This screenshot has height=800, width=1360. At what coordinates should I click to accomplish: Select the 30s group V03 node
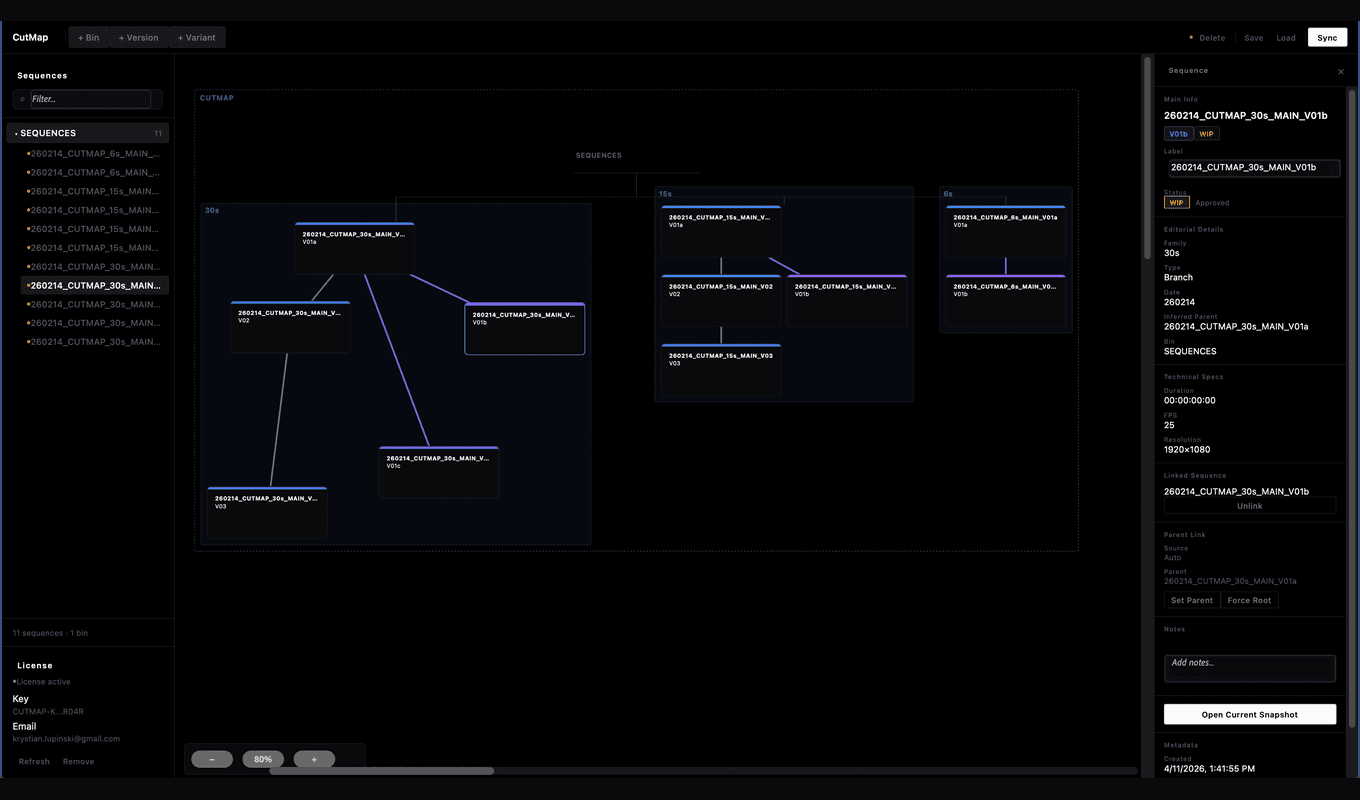click(x=266, y=513)
